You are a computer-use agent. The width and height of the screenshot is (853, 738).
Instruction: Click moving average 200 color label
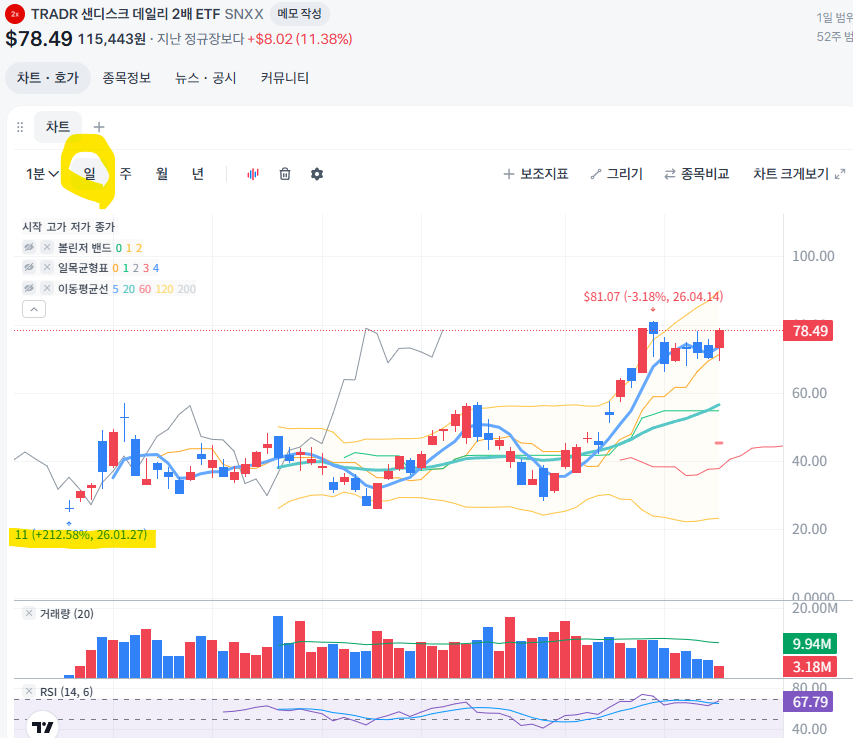click(x=186, y=289)
